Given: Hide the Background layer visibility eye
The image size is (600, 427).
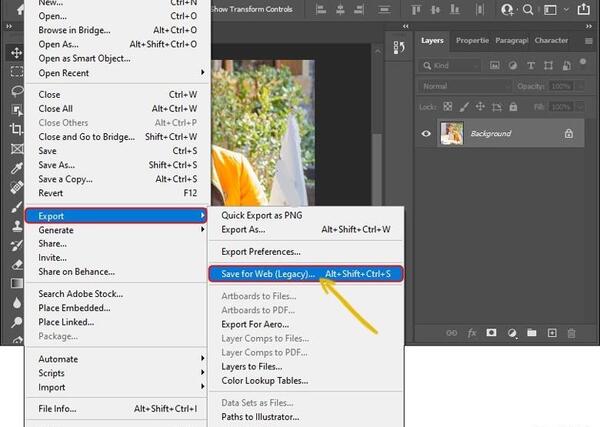Looking at the screenshot, I should (426, 134).
